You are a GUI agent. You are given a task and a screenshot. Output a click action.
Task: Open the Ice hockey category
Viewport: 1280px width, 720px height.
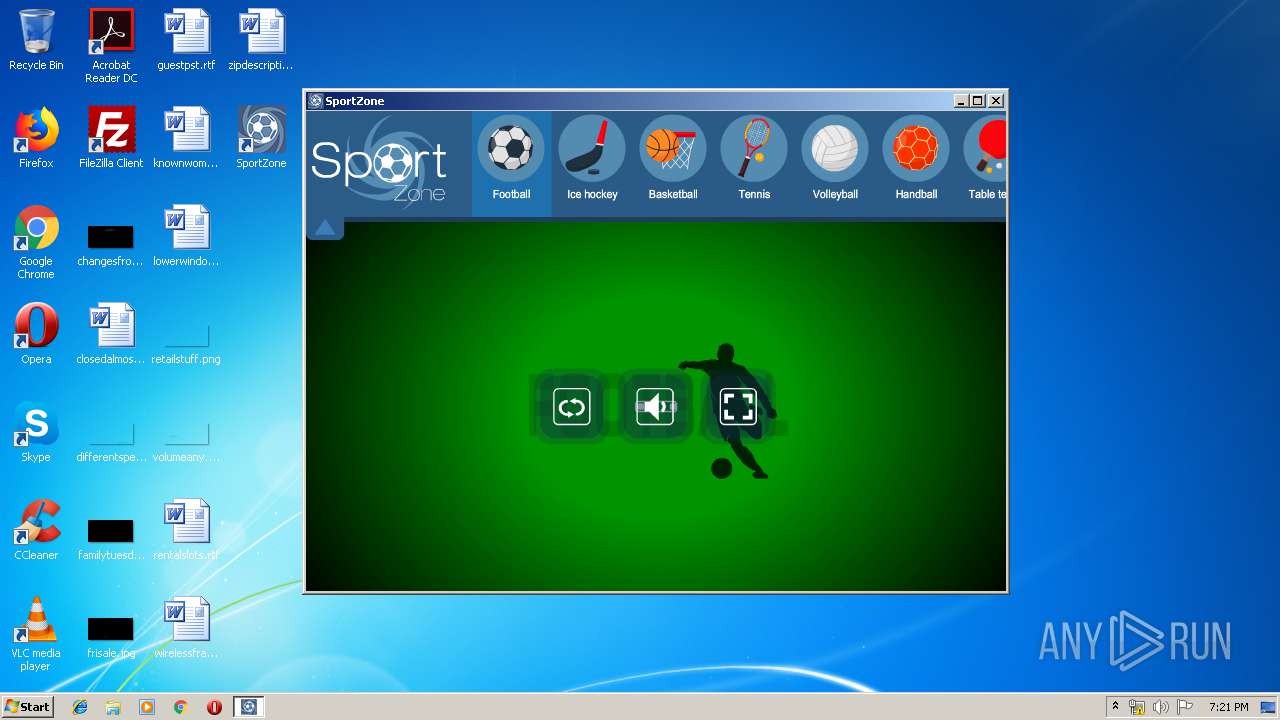[592, 160]
